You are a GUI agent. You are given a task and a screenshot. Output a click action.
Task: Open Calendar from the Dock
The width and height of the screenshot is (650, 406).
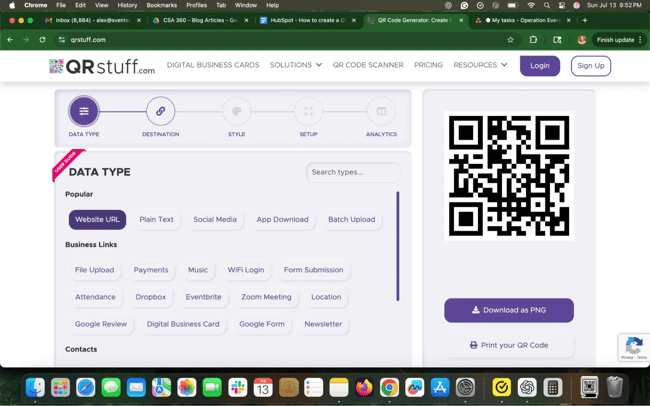[x=263, y=388]
